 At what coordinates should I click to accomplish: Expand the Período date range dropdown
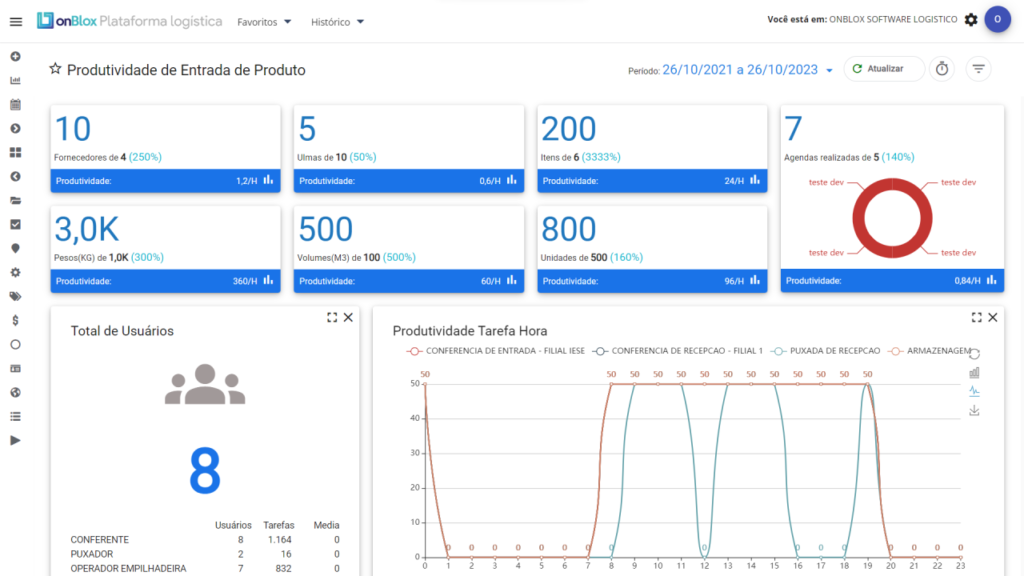point(829,71)
